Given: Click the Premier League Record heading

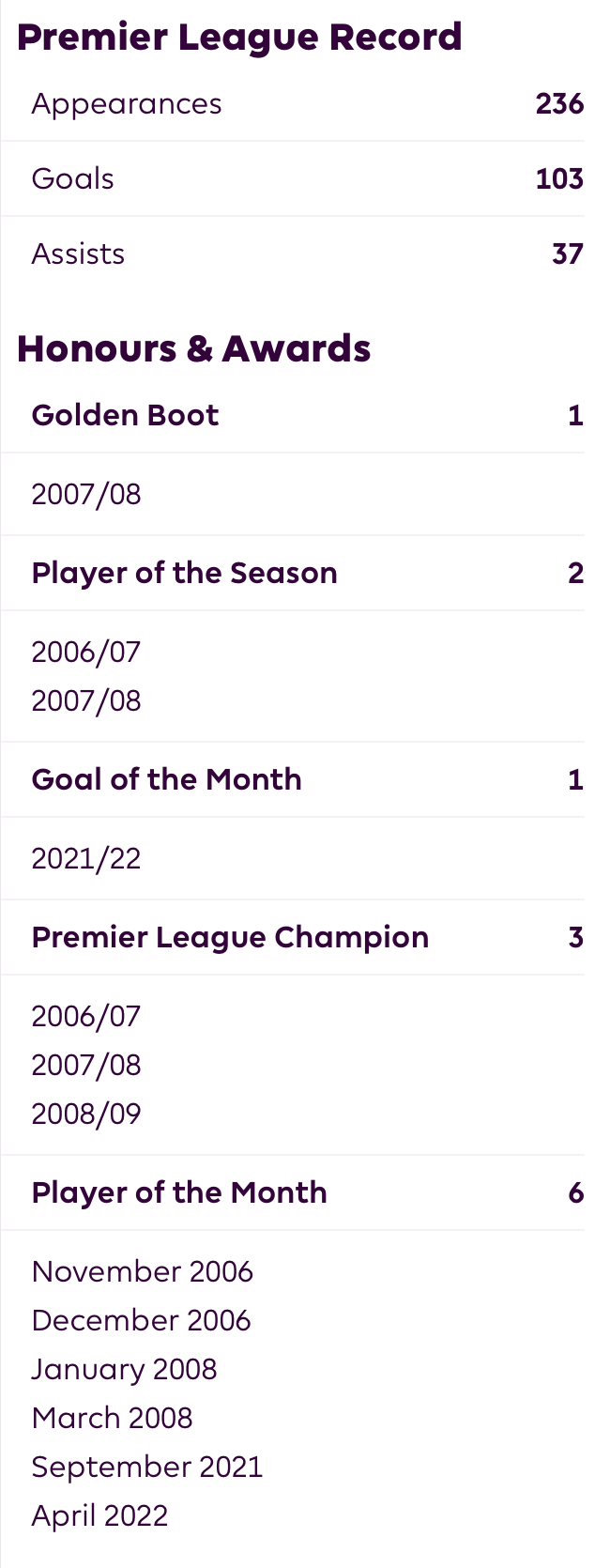Looking at the screenshot, I should [x=239, y=38].
